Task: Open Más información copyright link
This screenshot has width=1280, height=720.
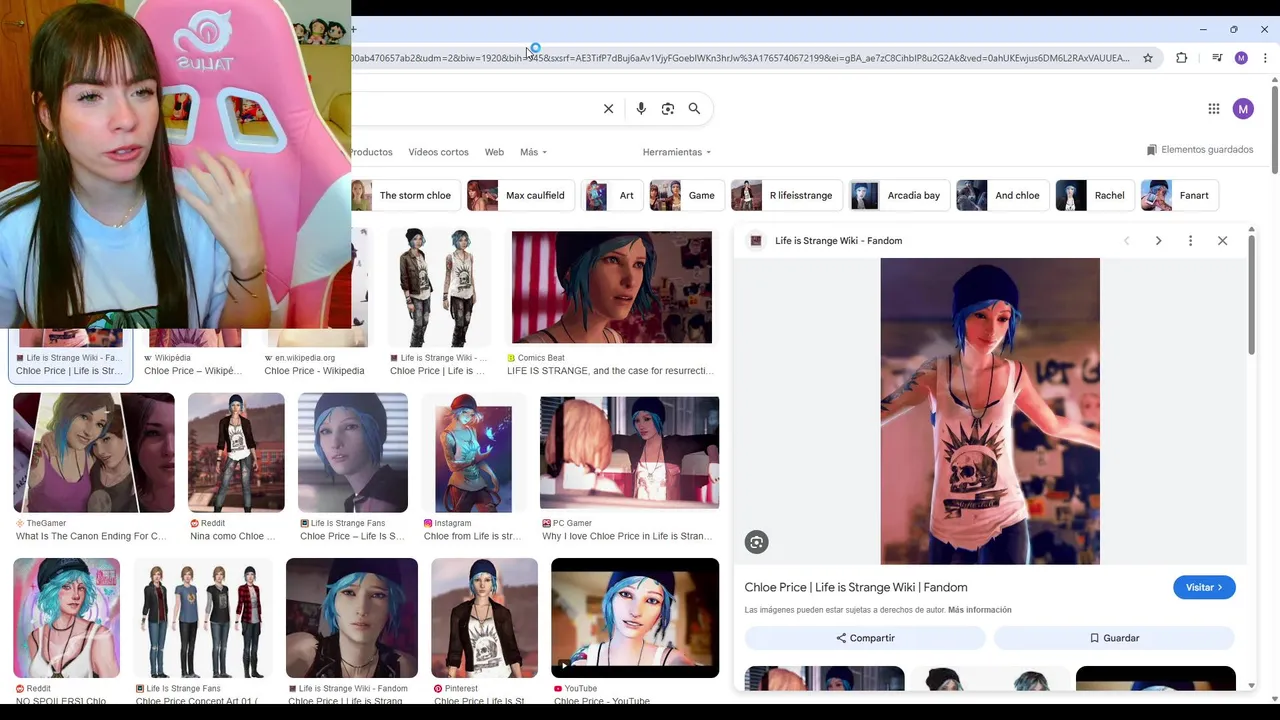Action: (x=980, y=610)
